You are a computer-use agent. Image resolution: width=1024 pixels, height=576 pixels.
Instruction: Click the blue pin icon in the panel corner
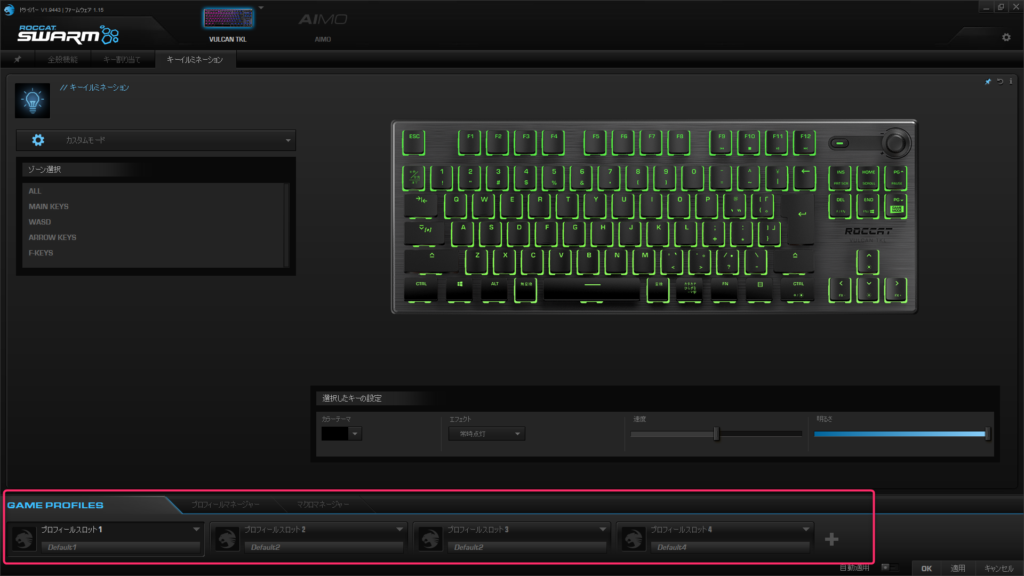tap(987, 82)
